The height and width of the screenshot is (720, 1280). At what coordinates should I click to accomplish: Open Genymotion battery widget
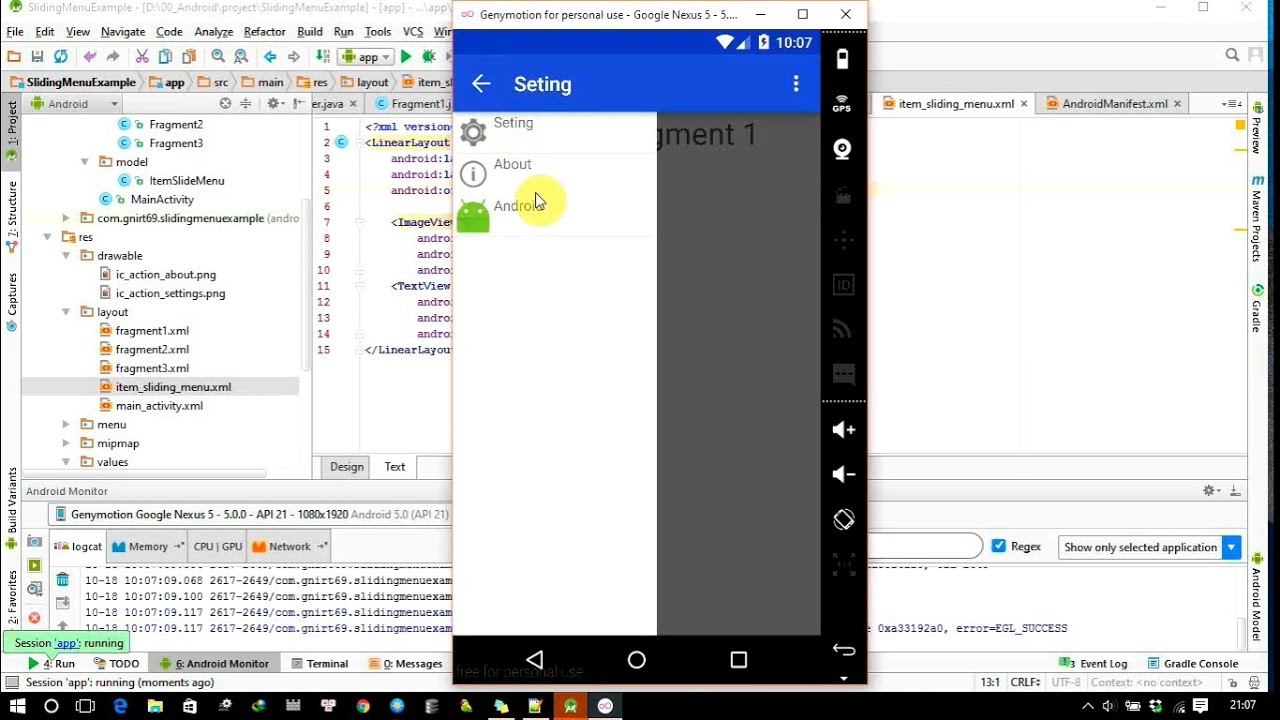coord(842,59)
